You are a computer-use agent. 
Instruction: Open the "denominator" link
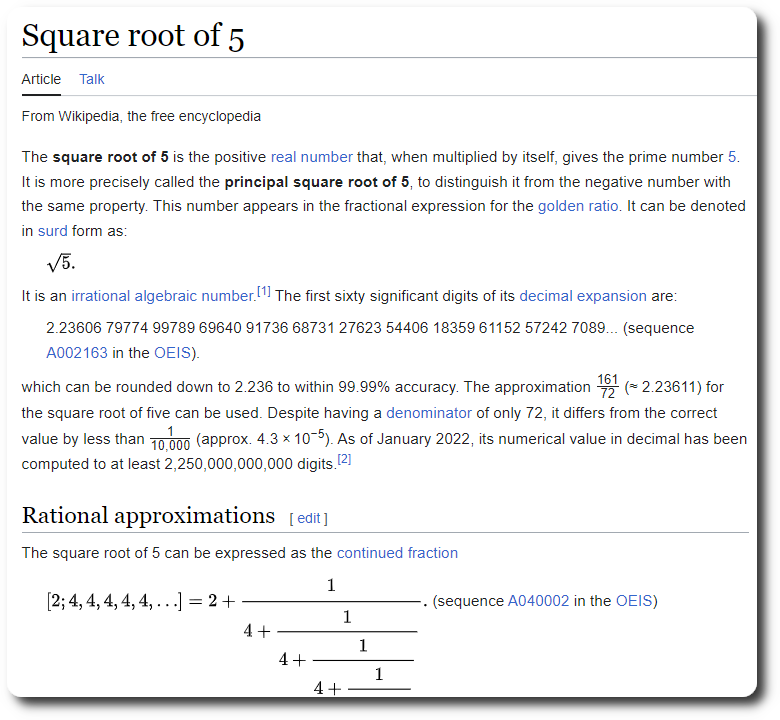[429, 413]
